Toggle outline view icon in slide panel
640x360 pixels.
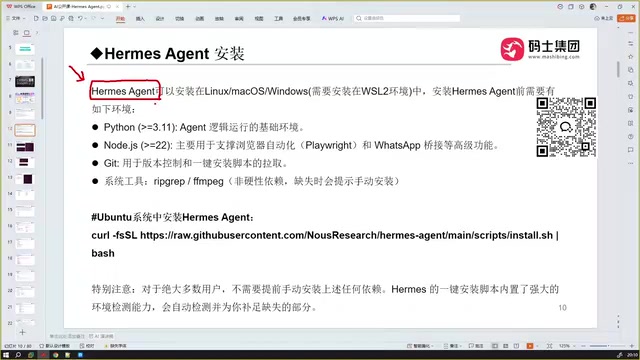point(16,32)
